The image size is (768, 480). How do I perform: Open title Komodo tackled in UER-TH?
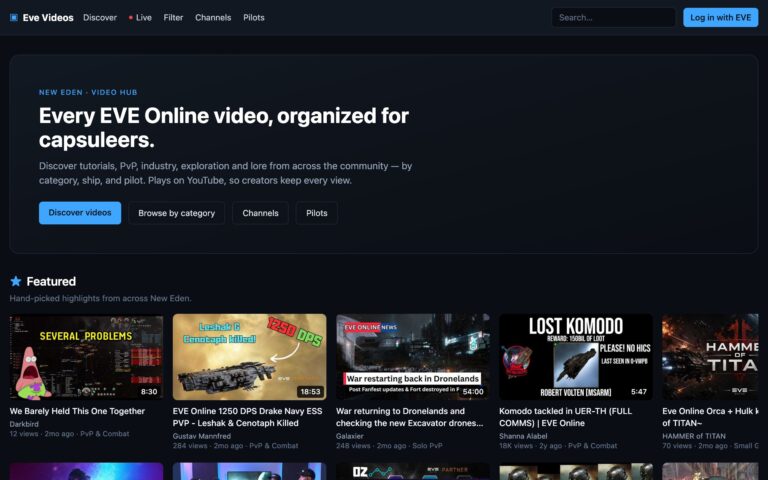coord(565,417)
